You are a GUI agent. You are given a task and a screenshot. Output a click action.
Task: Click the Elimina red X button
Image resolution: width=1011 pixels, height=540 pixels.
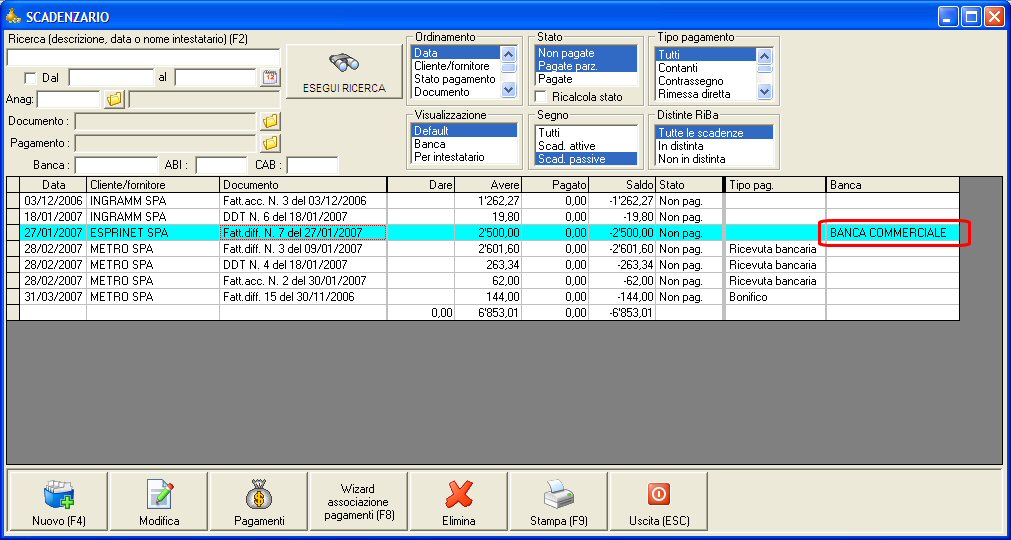[458, 501]
